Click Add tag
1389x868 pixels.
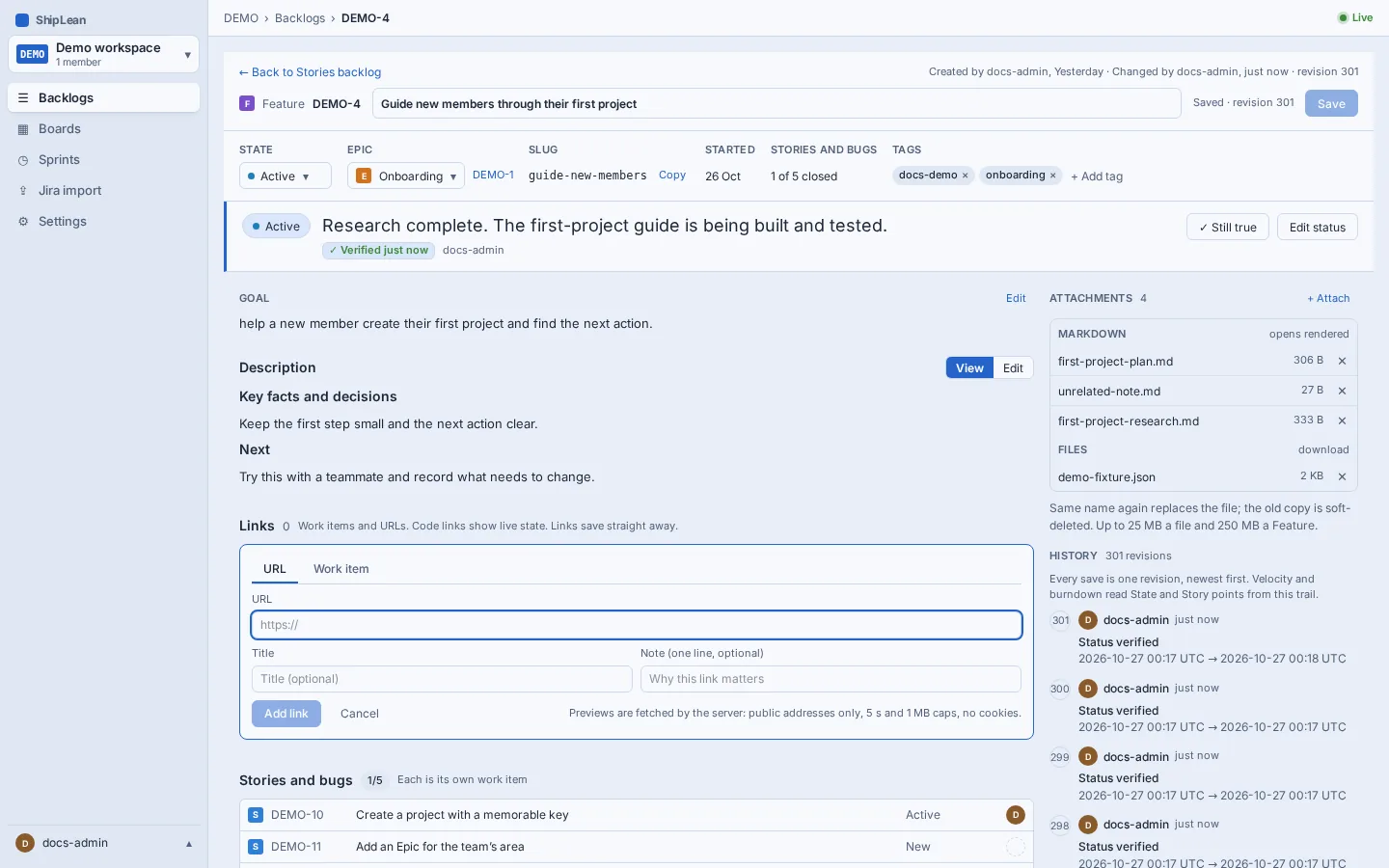1097,176
